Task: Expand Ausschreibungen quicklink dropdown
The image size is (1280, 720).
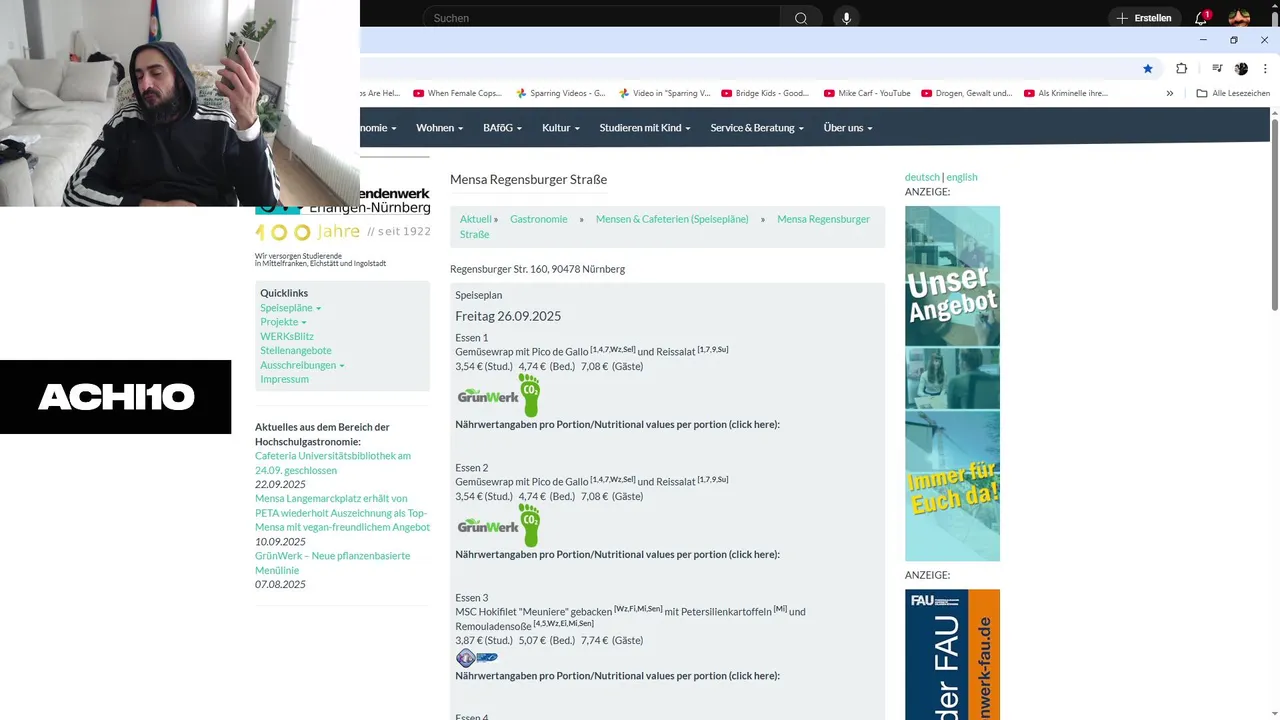Action: [x=302, y=365]
